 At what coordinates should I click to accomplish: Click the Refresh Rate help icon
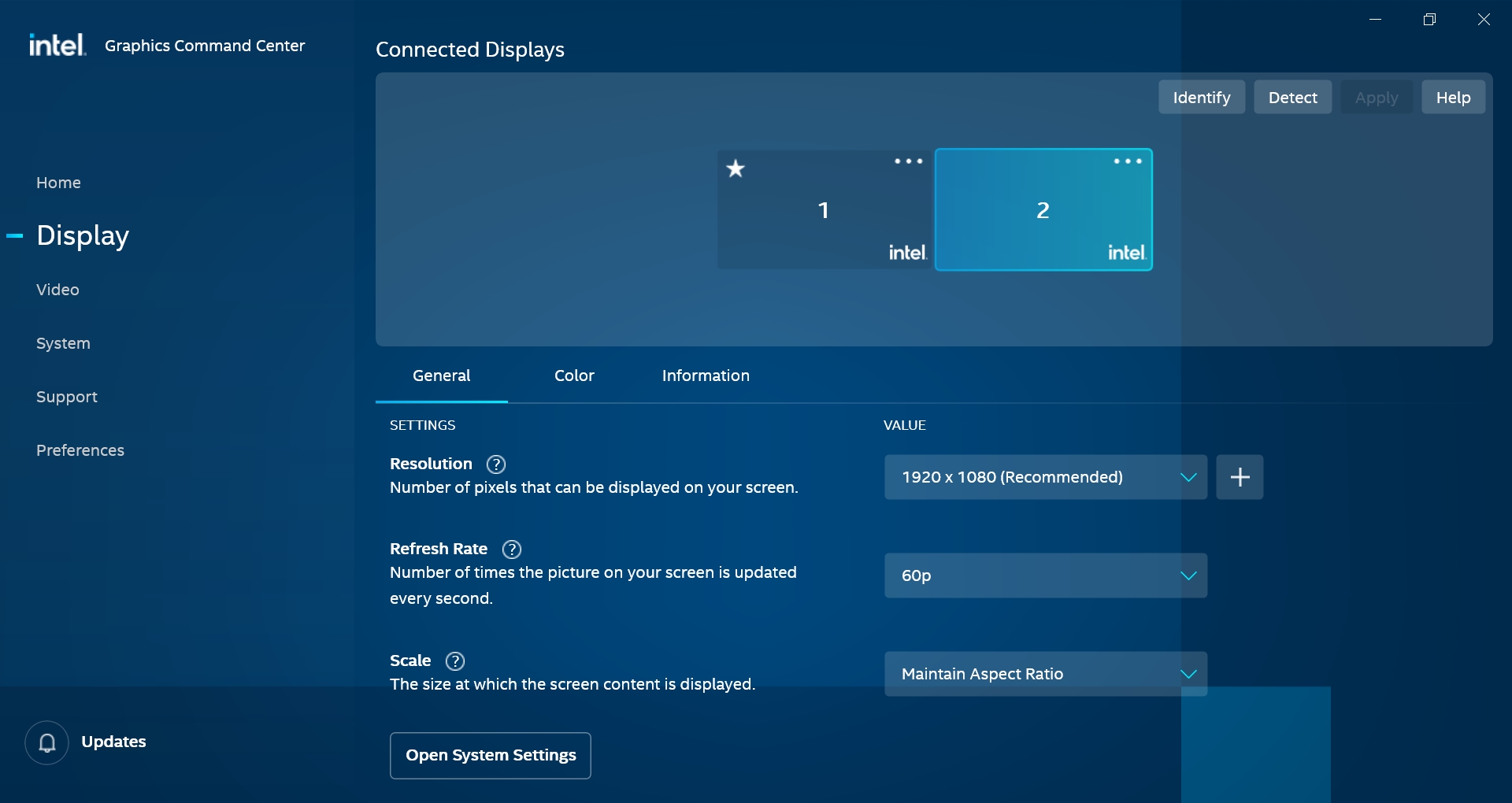coord(512,550)
